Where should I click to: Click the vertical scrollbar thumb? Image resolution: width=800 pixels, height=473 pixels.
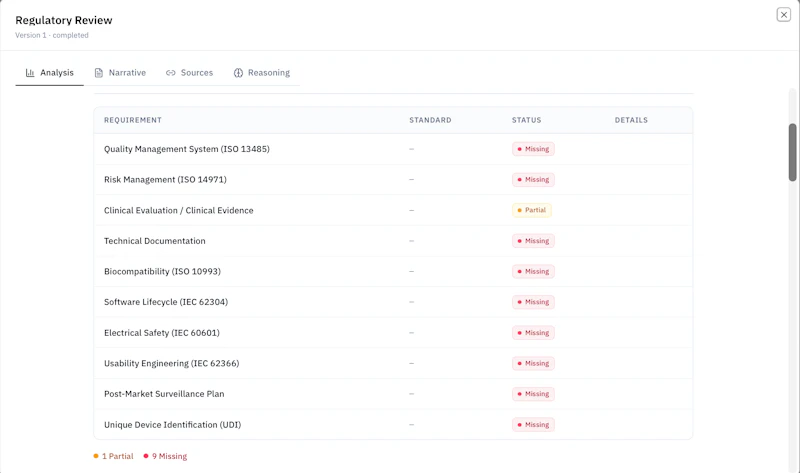pyautogui.click(x=792, y=152)
